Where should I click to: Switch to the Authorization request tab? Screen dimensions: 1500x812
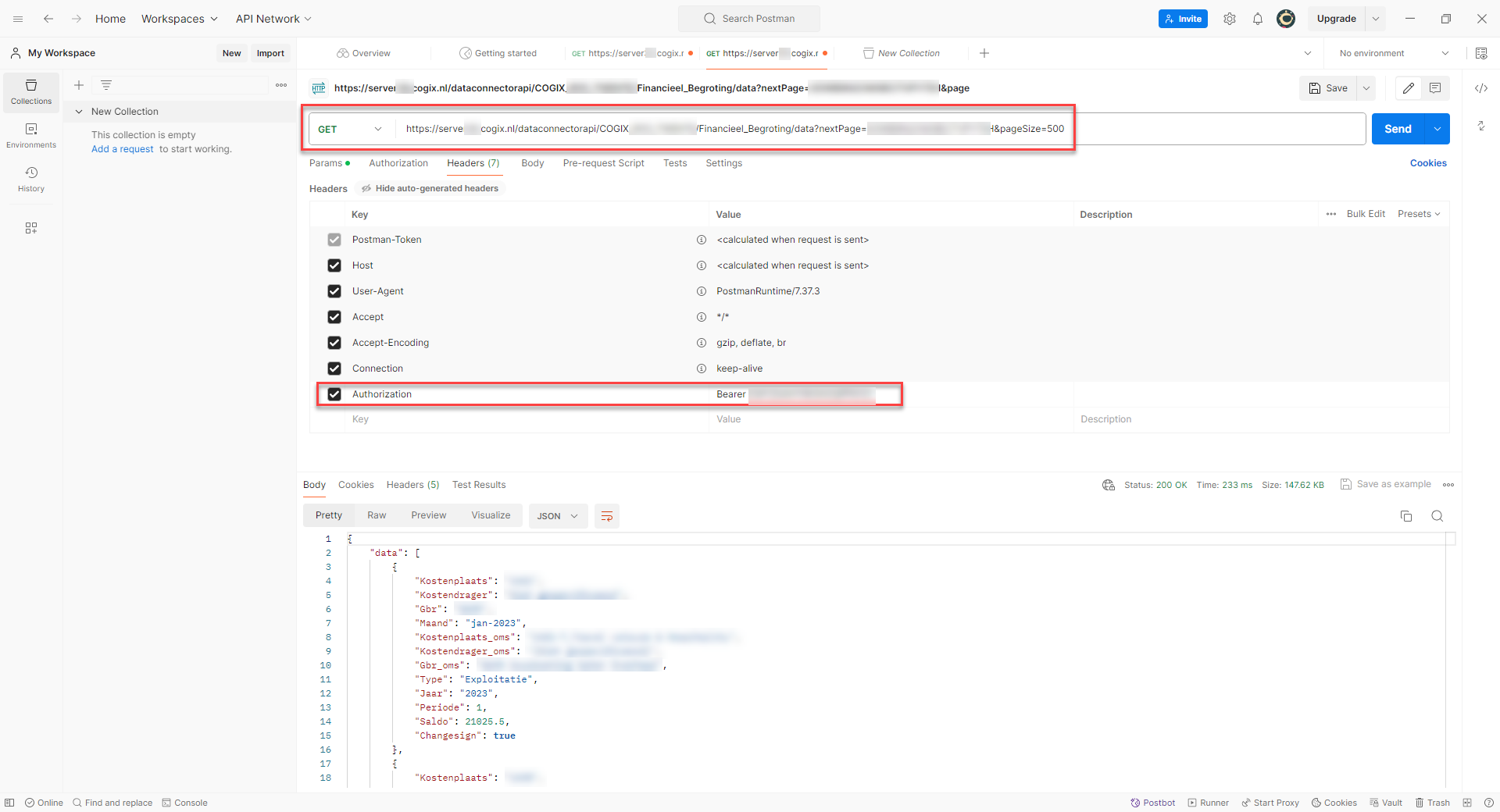pyautogui.click(x=398, y=163)
